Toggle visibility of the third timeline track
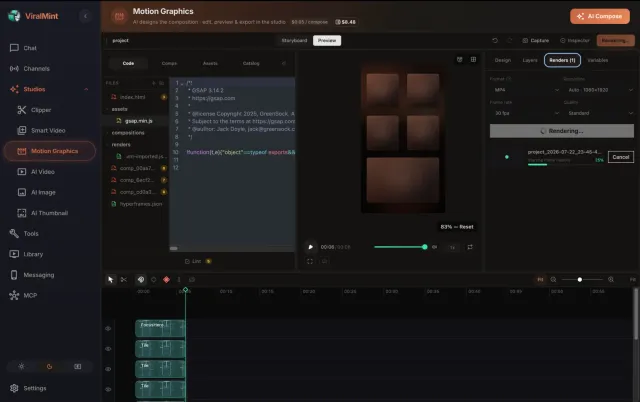The width and height of the screenshot is (640, 402). tap(108, 369)
